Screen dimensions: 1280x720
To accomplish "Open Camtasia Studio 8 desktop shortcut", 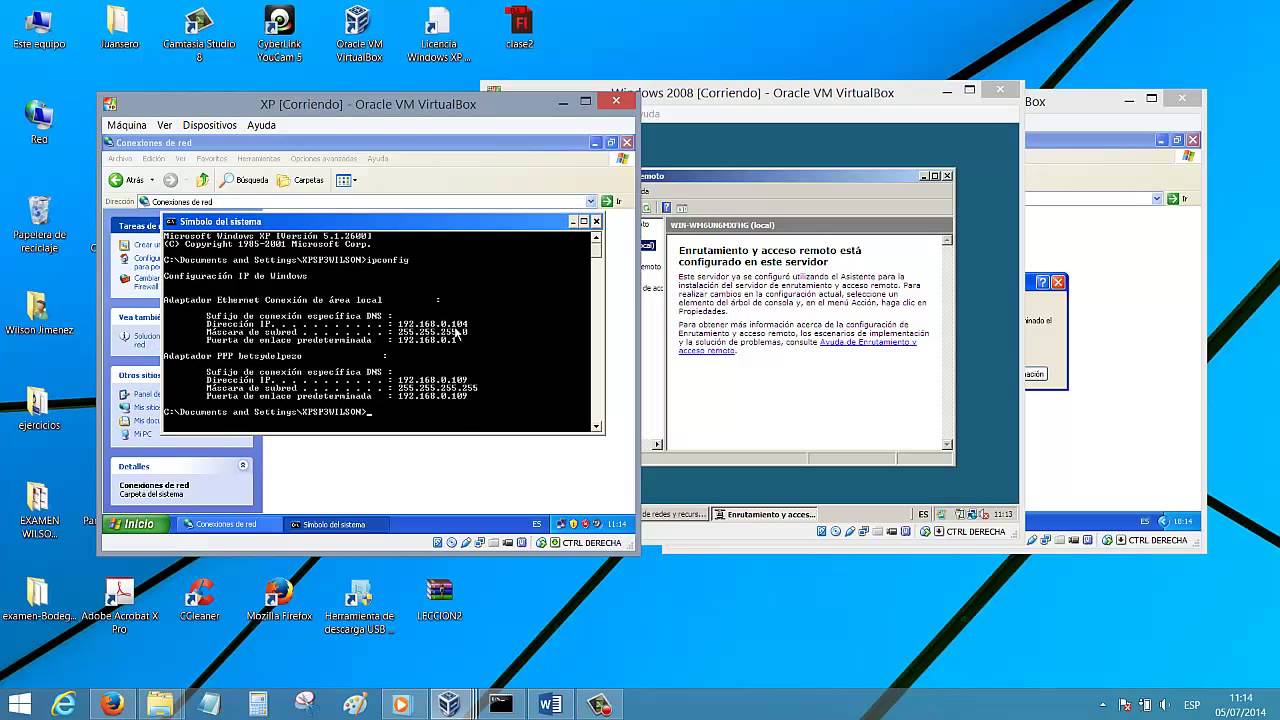I will pos(199,33).
